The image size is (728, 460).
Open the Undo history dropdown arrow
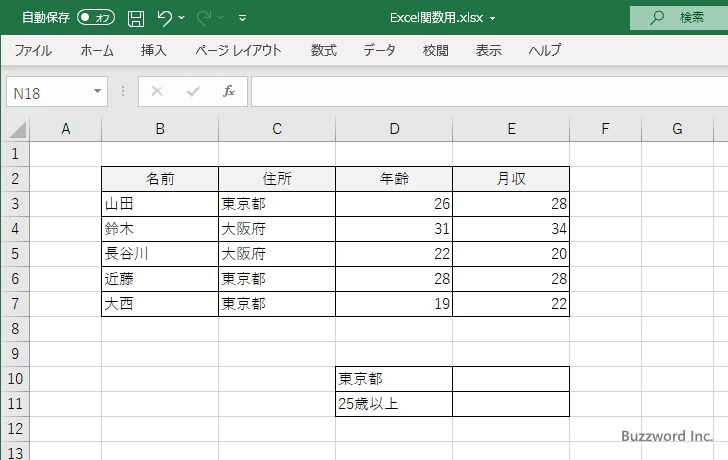pyautogui.click(x=182, y=18)
